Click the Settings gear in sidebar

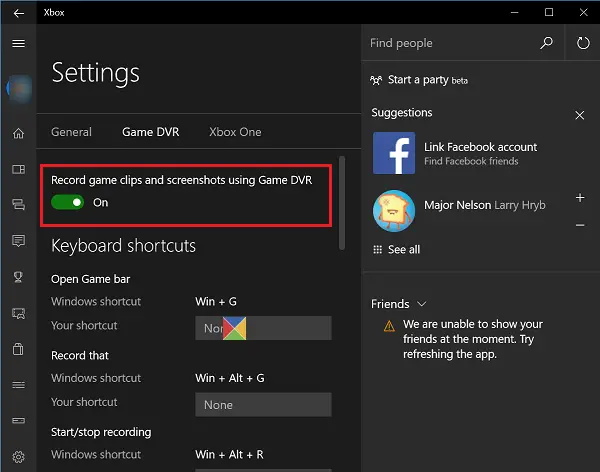pos(18,457)
